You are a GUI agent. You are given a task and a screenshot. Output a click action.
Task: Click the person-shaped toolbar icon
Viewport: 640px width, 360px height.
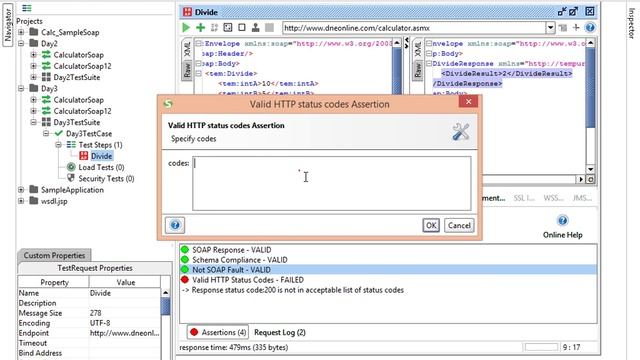tap(256, 27)
